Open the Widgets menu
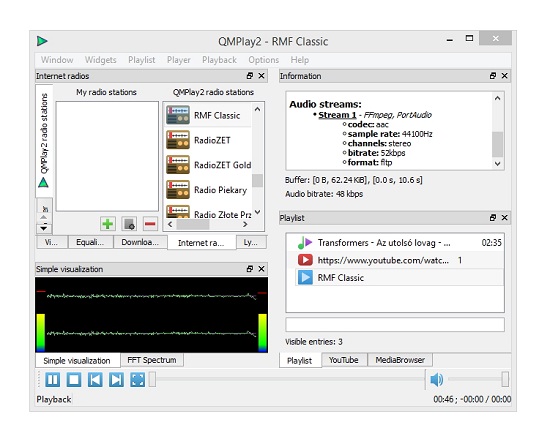Image resolution: width=550 pixels, height=436 pixels. (x=100, y=60)
